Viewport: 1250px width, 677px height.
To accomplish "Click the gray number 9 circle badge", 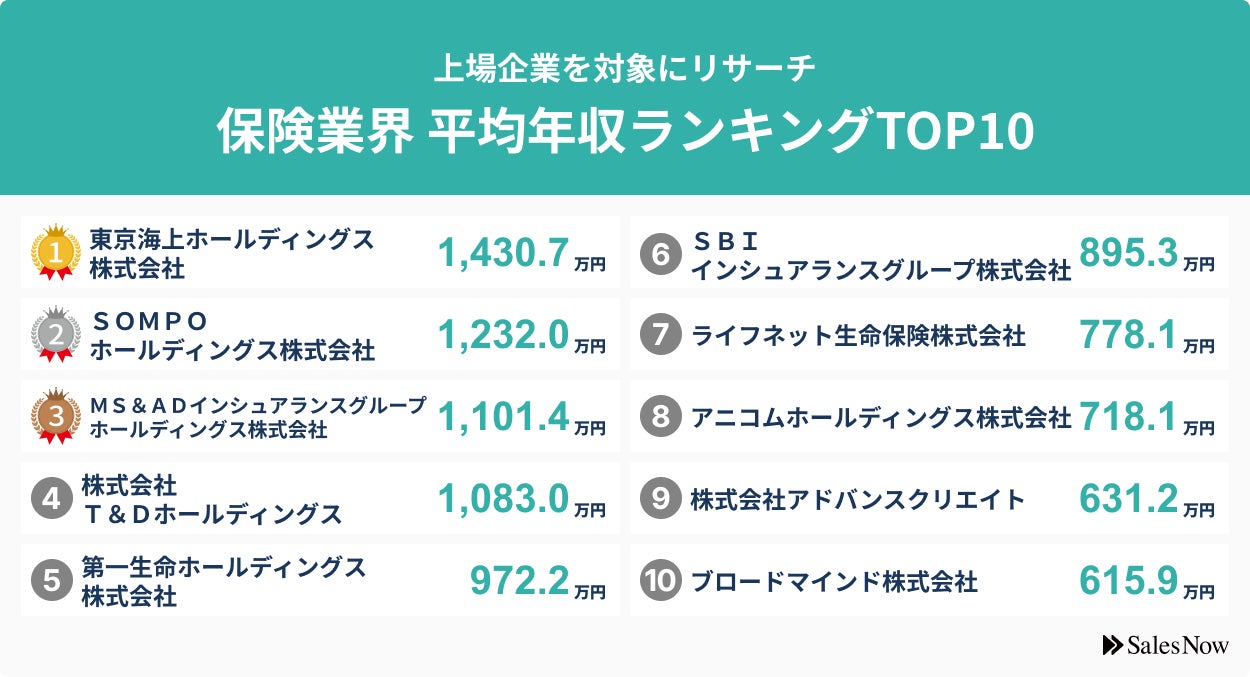I will [x=660, y=499].
